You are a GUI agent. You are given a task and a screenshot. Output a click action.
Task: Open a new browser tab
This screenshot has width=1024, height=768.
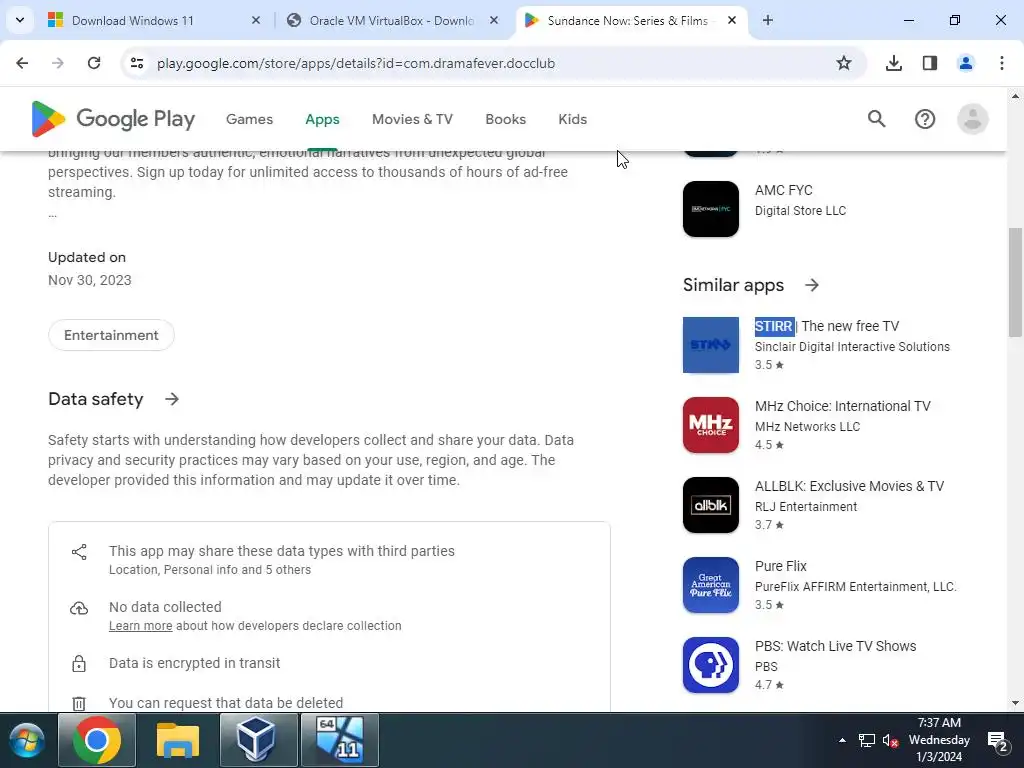(767, 20)
